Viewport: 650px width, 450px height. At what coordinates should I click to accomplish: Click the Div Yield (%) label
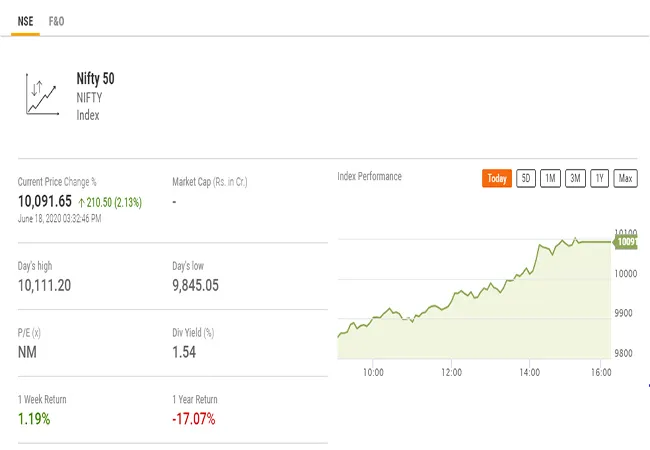[193, 333]
